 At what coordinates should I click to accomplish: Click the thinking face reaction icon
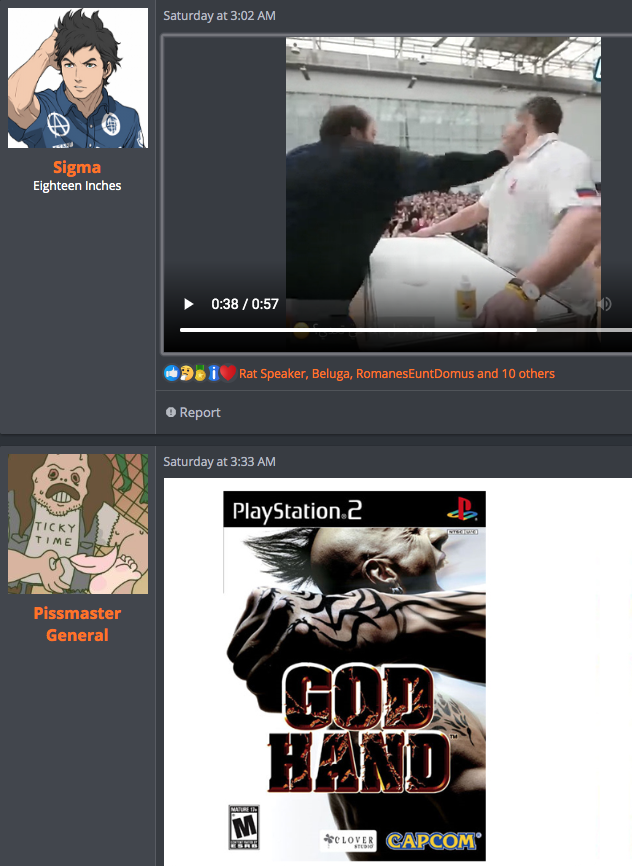(x=186, y=373)
